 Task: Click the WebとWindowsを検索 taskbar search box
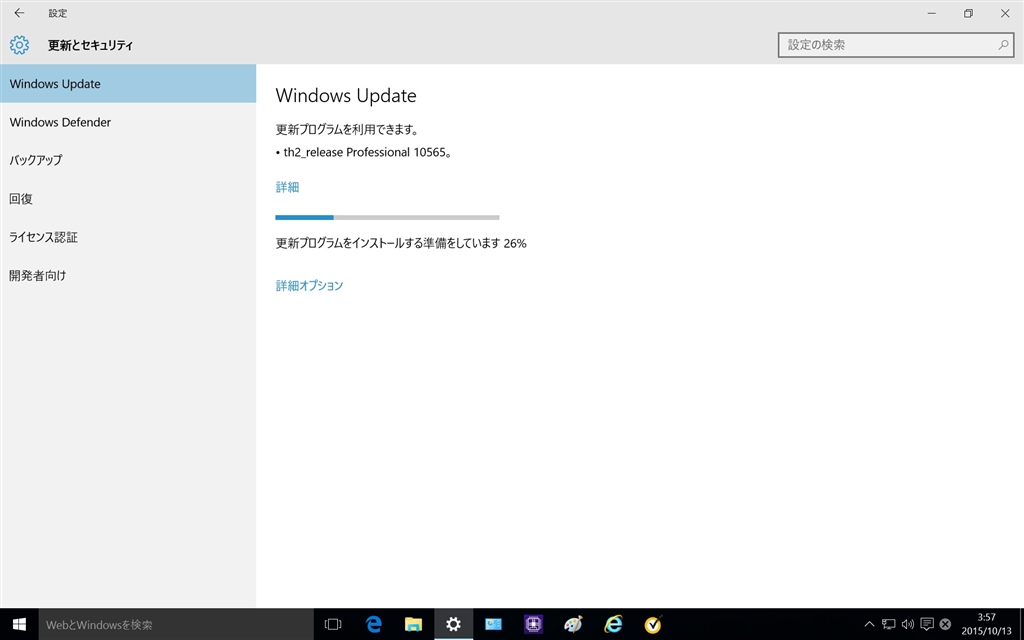pos(176,624)
